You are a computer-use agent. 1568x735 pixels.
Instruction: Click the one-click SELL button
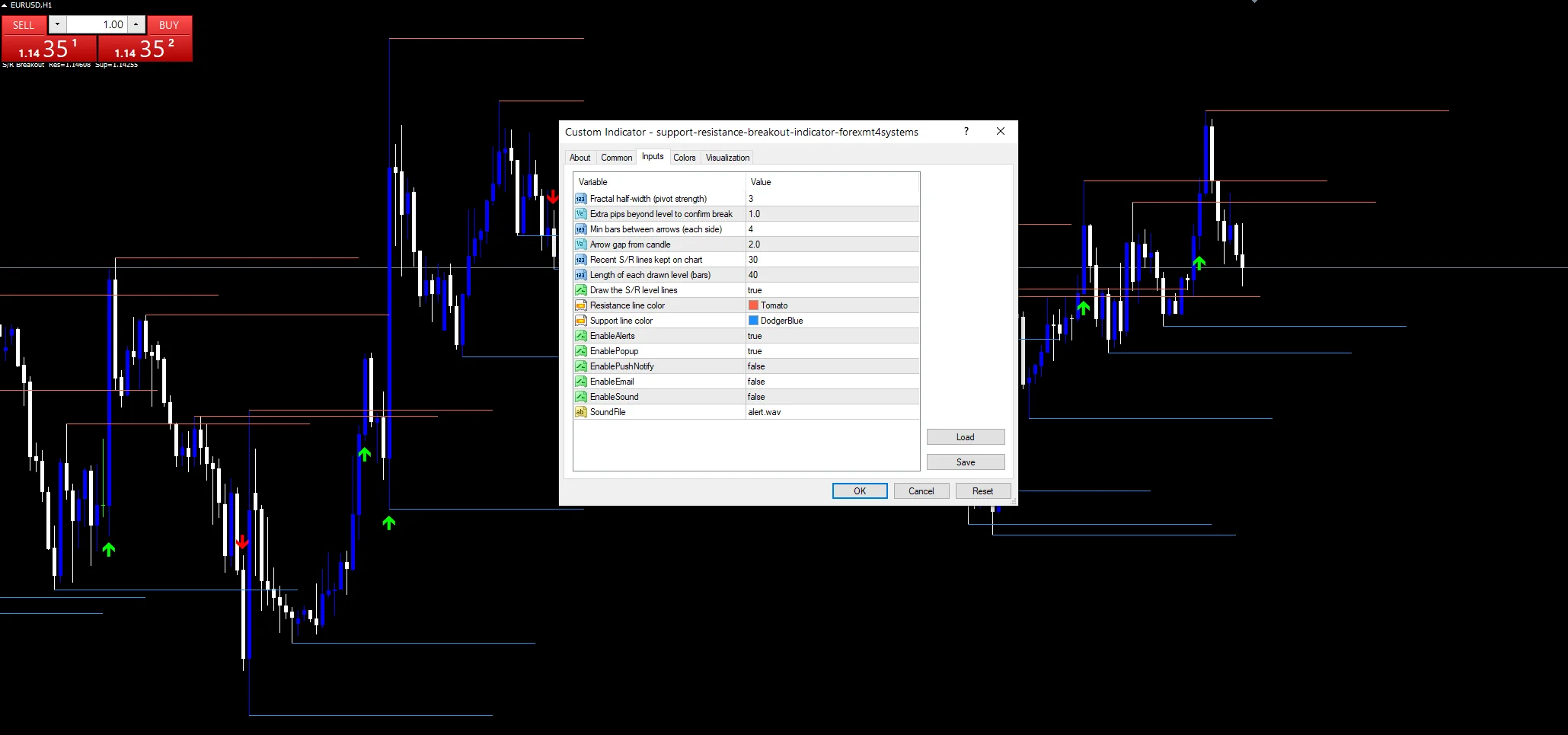click(x=24, y=25)
